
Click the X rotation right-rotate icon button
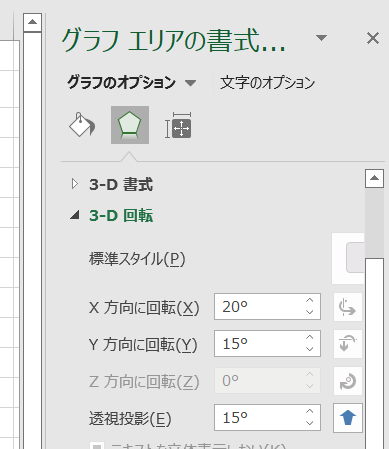pos(348,307)
